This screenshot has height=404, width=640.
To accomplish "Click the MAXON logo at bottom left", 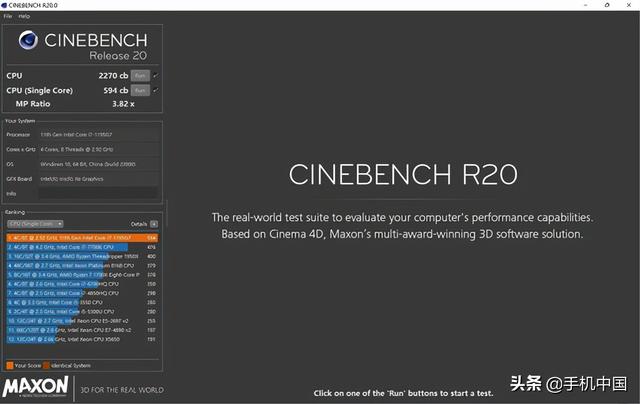I will [x=36, y=386].
